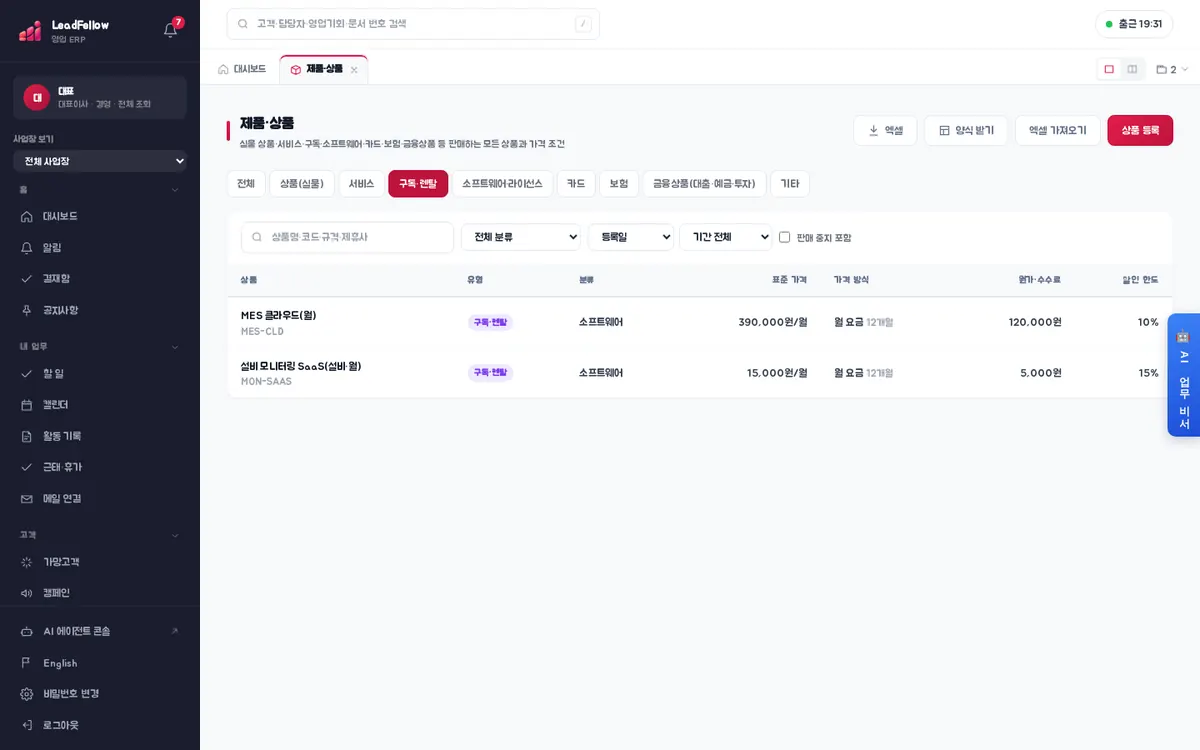Open the 기간 전체 period dropdown
The width and height of the screenshot is (1200, 750).
click(x=725, y=237)
